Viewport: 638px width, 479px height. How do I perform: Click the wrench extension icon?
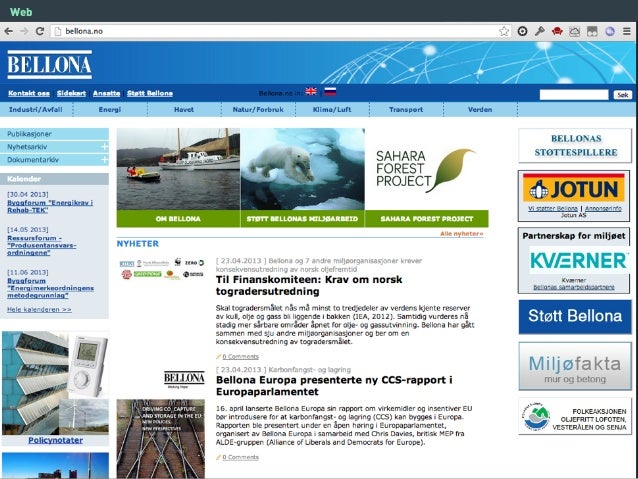[540, 31]
